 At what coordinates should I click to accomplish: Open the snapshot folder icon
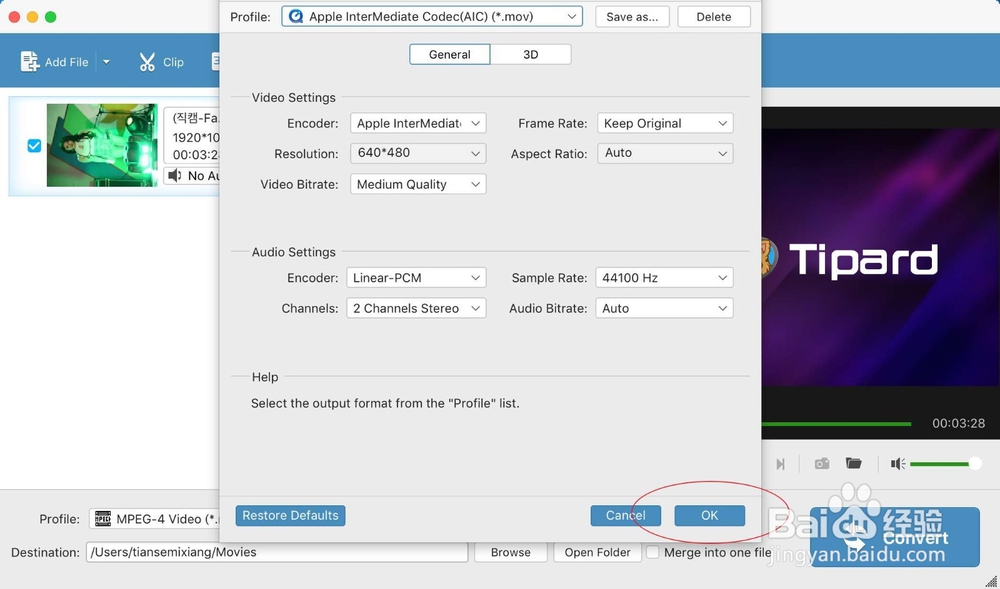853,463
